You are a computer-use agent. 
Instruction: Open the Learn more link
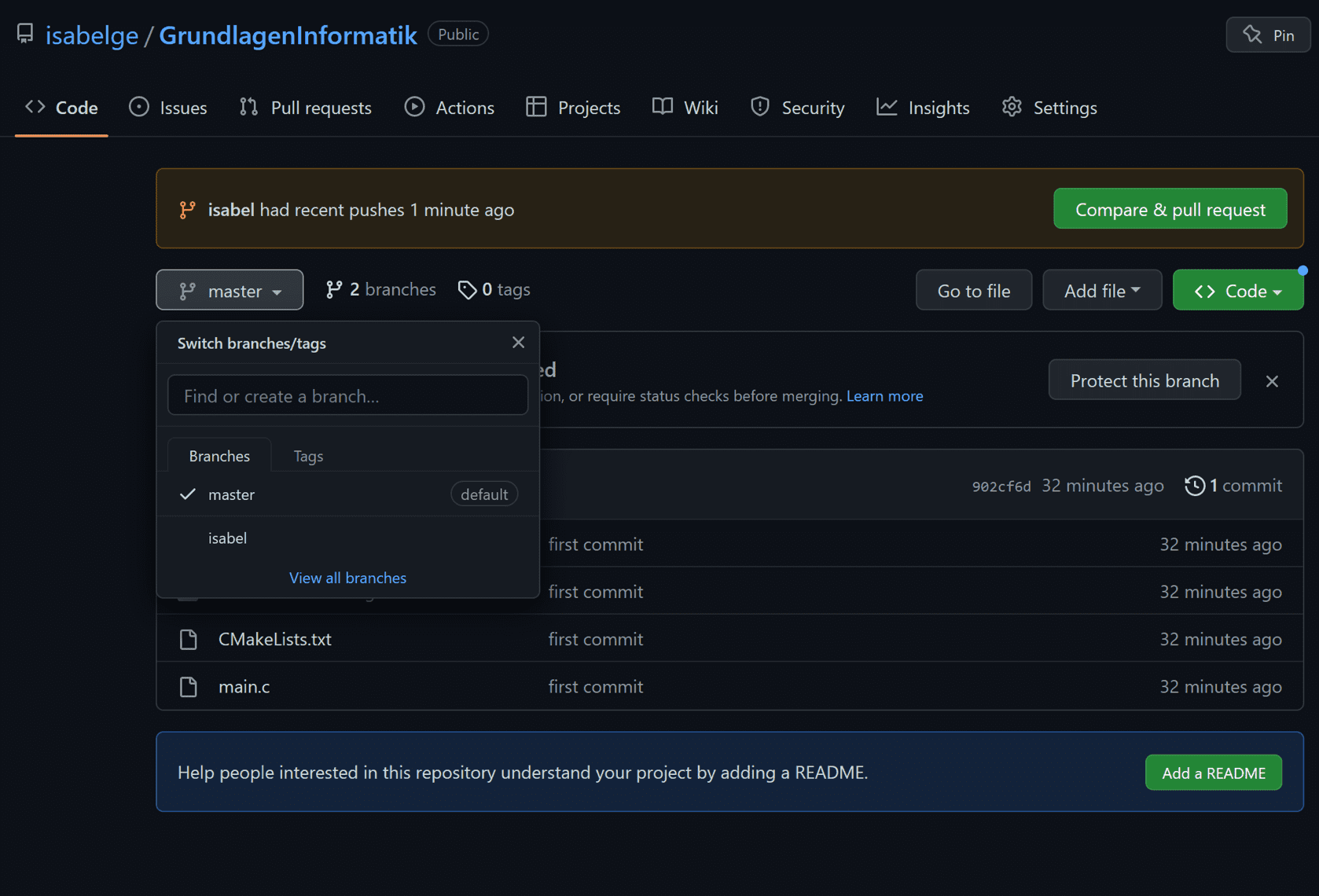tap(884, 396)
